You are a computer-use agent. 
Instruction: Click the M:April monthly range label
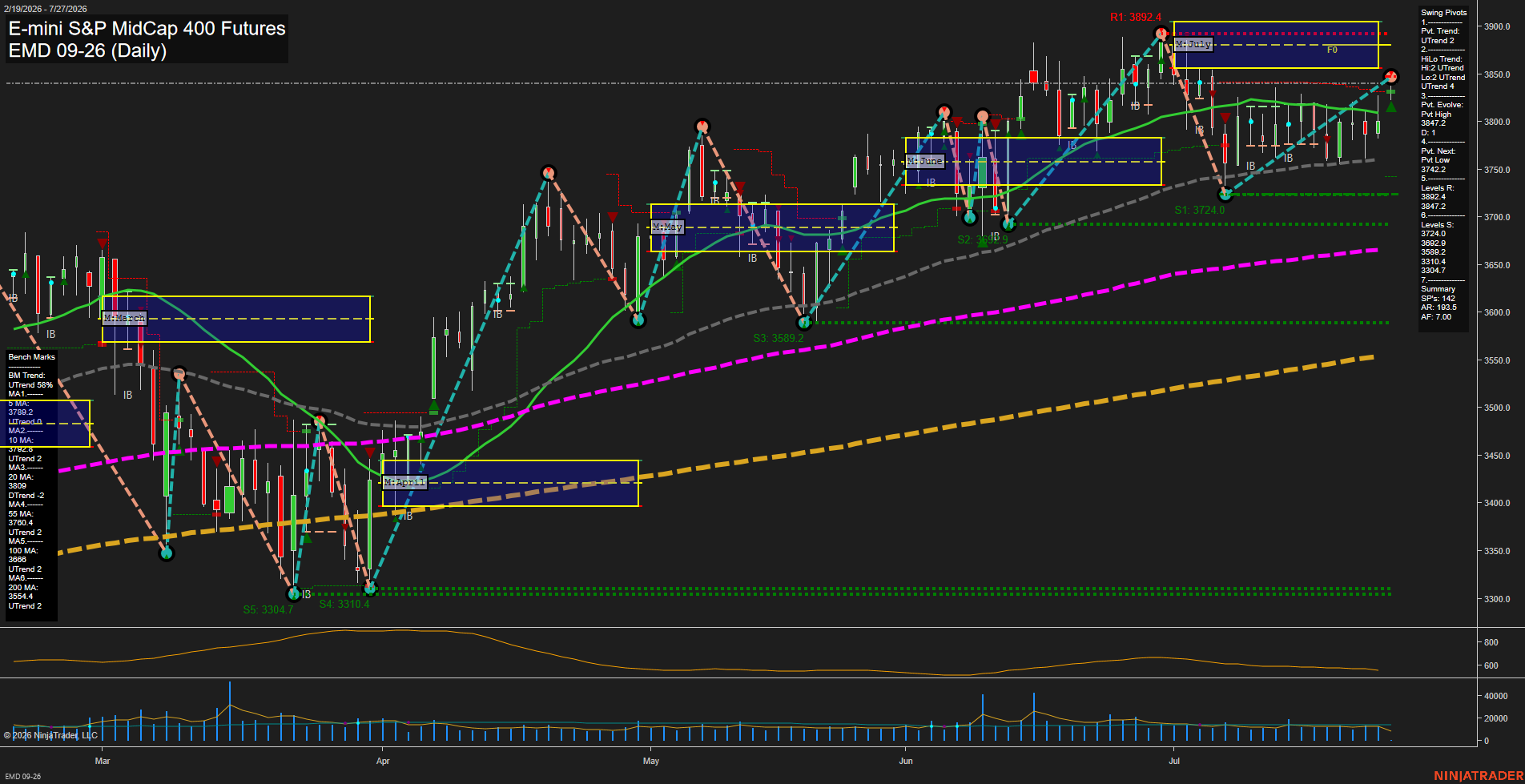click(404, 482)
